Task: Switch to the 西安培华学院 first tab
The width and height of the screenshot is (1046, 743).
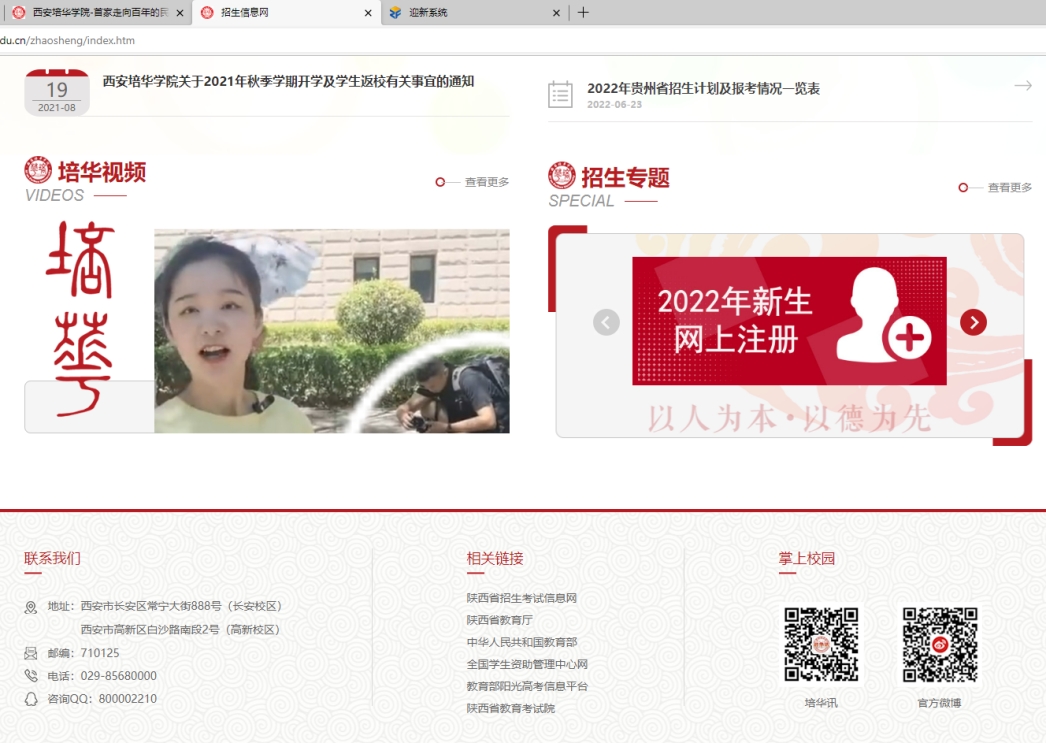Action: tap(95, 13)
